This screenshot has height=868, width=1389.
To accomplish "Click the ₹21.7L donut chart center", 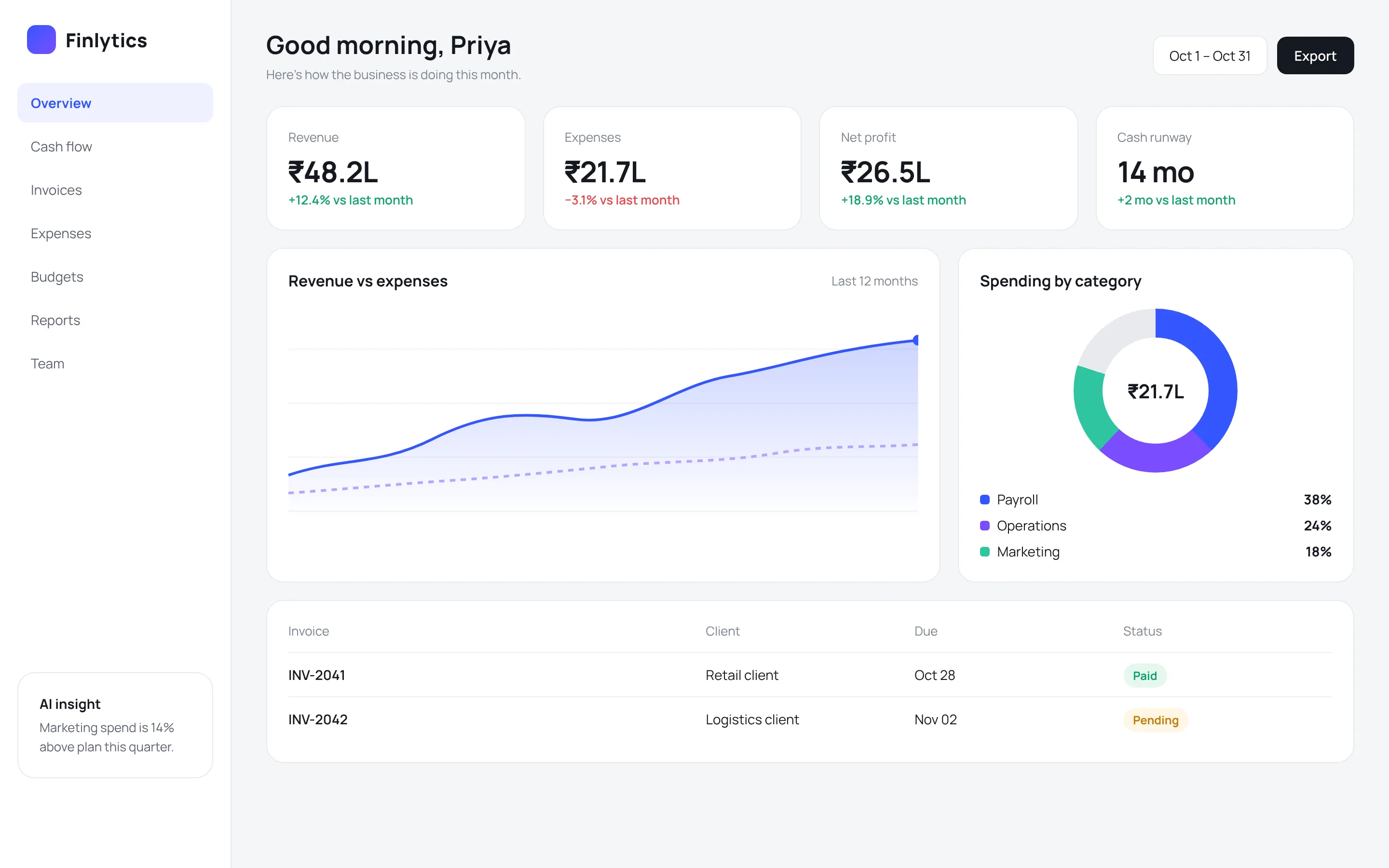I will 1156,392.
